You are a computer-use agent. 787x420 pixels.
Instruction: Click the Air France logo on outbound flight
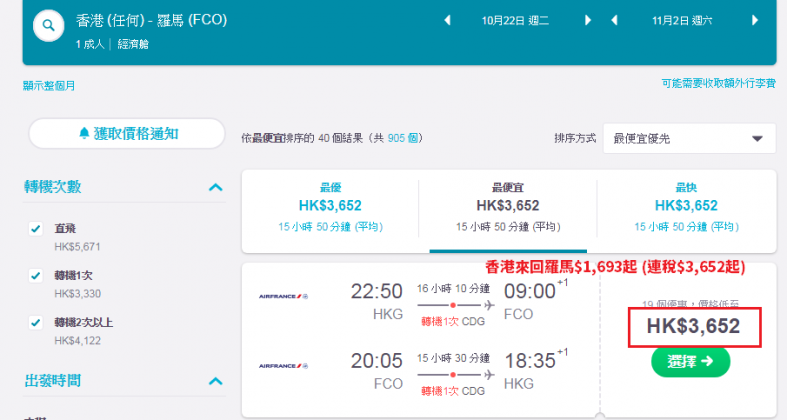pos(283,297)
